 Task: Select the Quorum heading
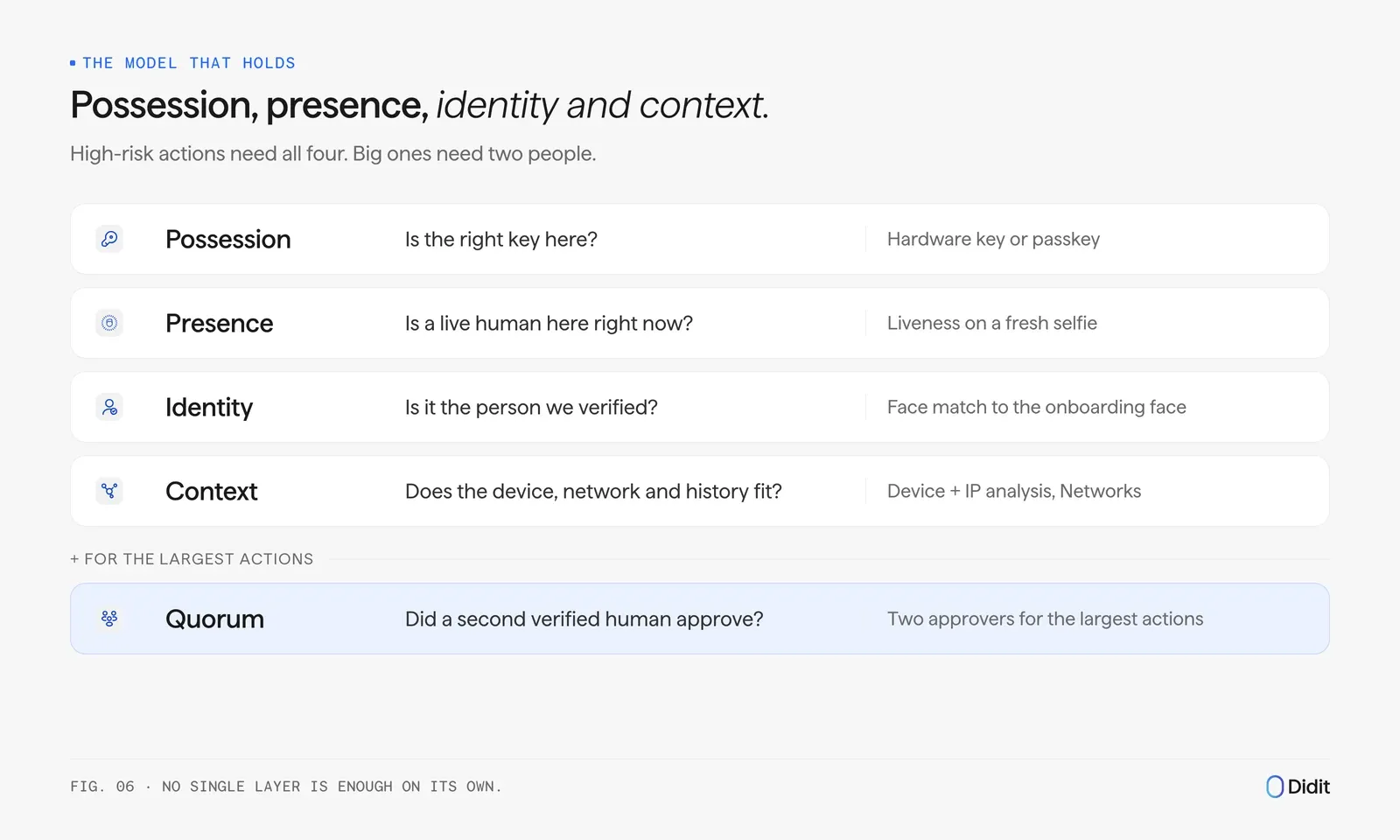[215, 619]
